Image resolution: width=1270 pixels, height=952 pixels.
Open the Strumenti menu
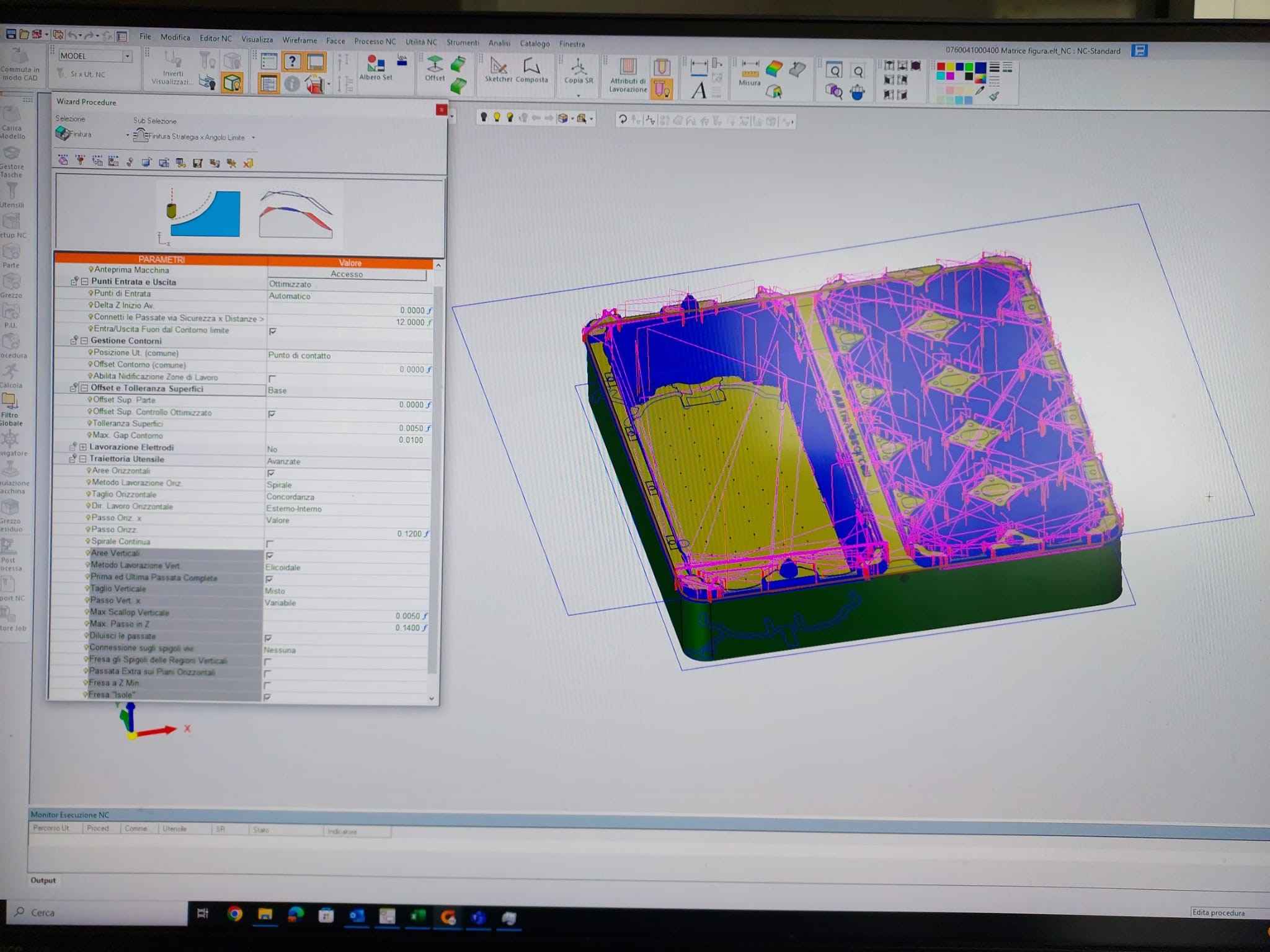(x=463, y=43)
